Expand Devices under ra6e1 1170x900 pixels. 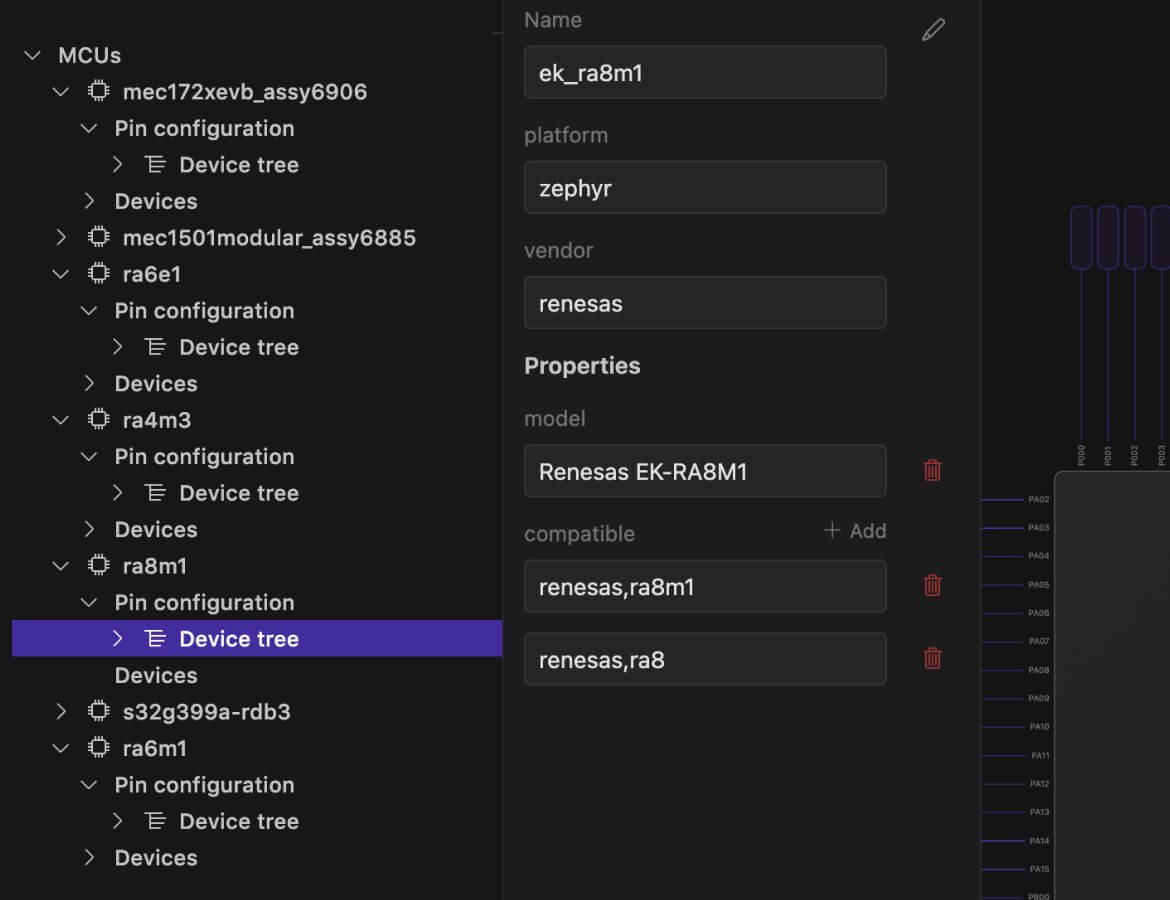pos(90,384)
